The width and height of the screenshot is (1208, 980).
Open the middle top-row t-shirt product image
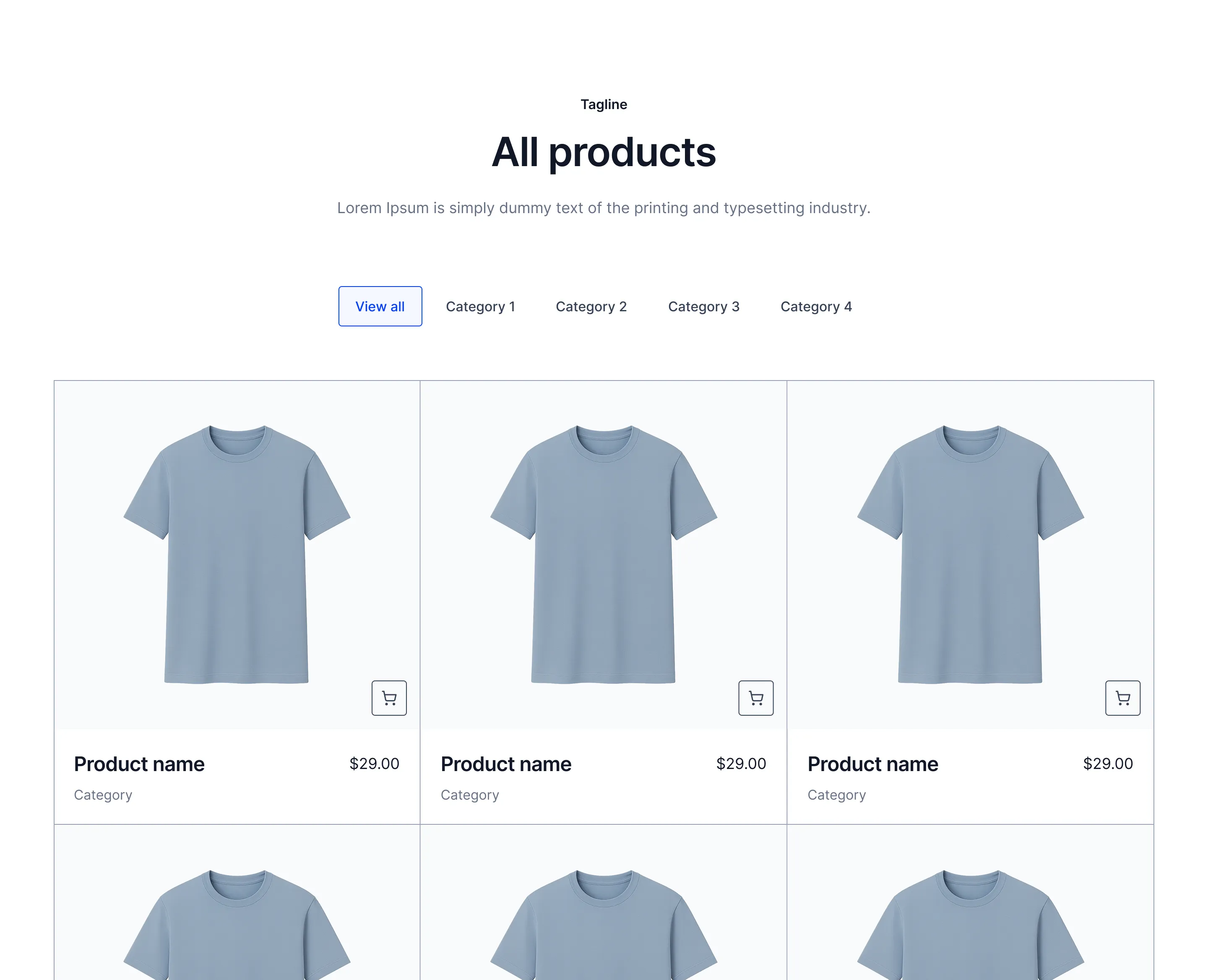[604, 554]
